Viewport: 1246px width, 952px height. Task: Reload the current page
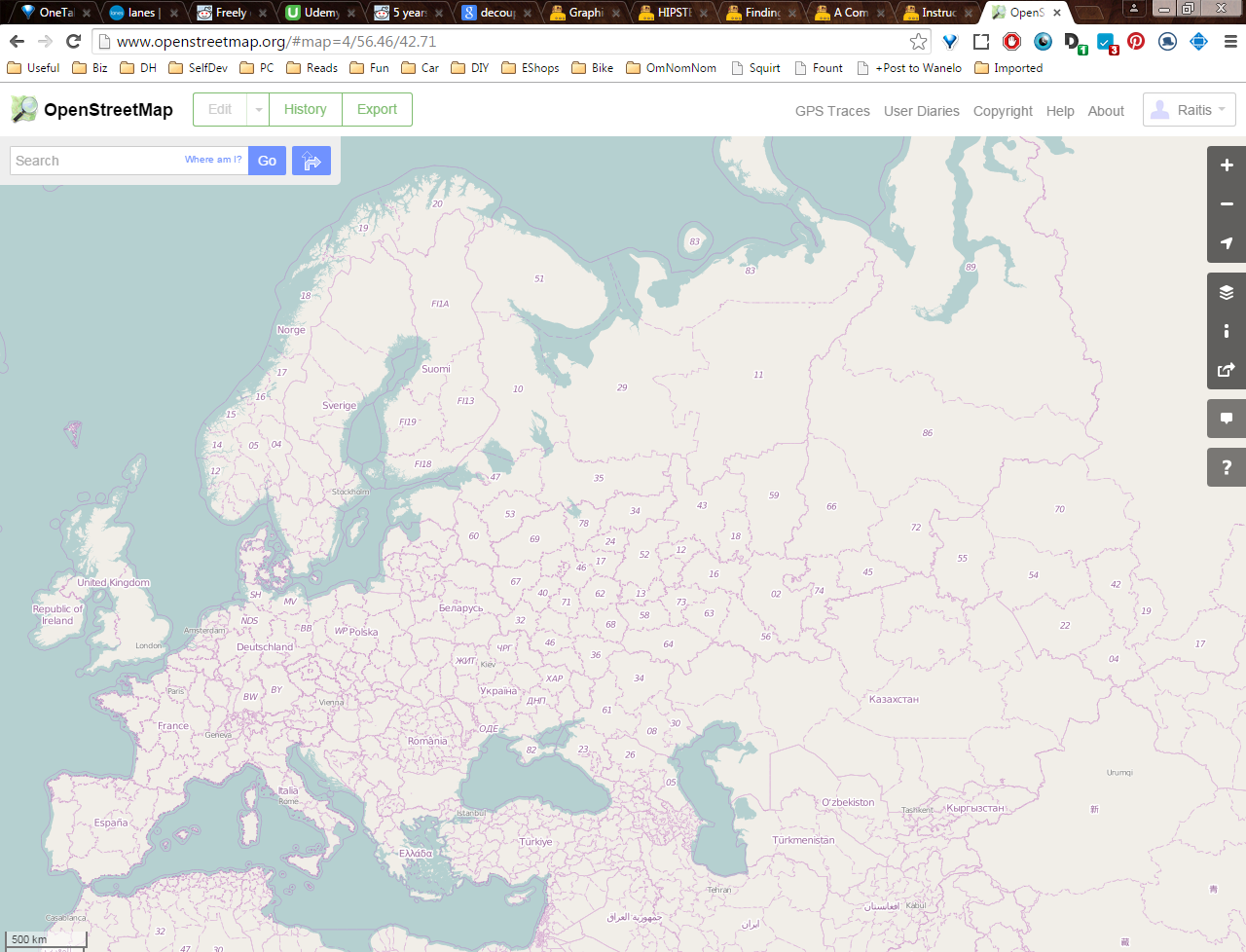[x=73, y=41]
